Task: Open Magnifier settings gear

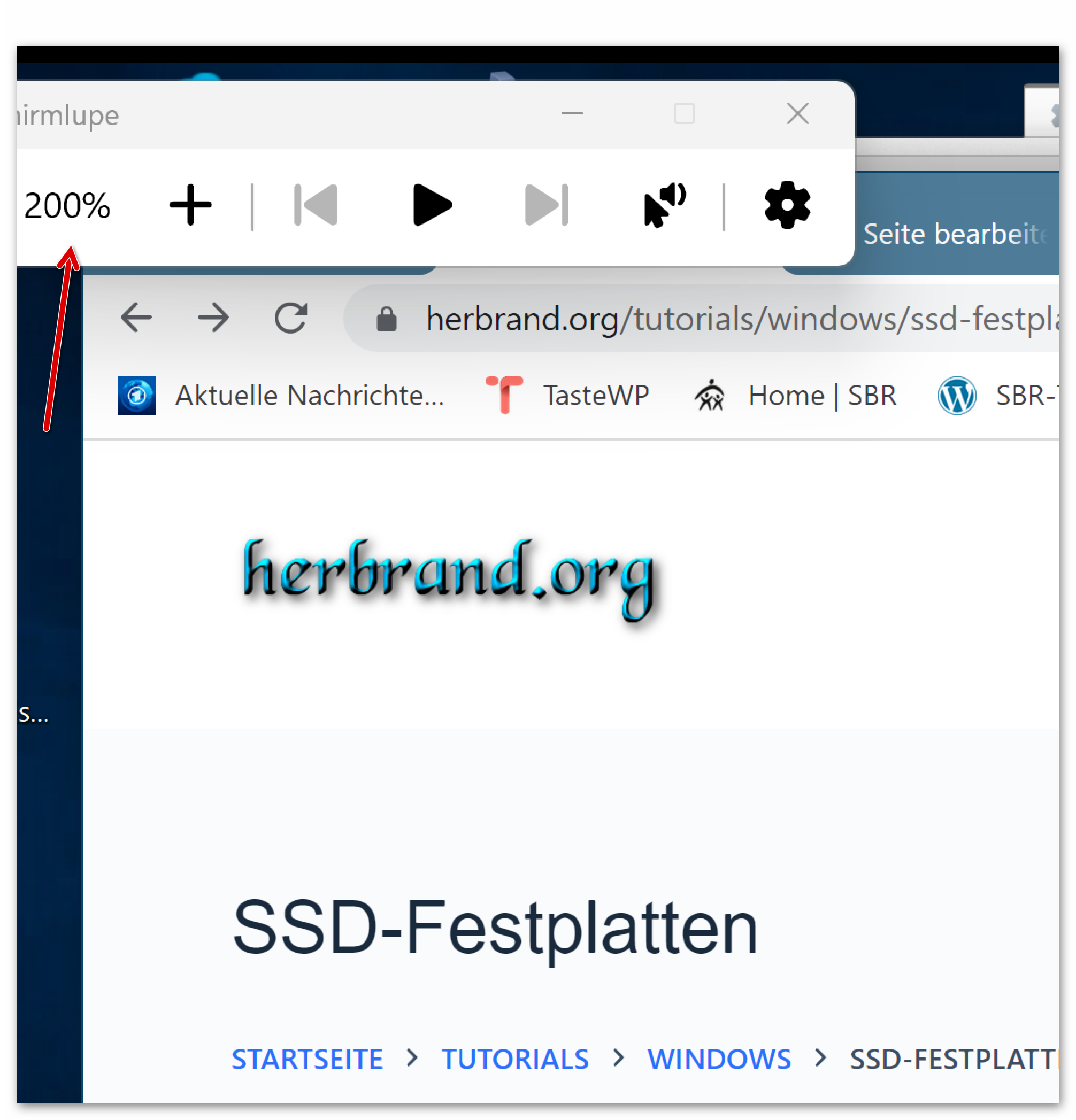Action: [787, 205]
